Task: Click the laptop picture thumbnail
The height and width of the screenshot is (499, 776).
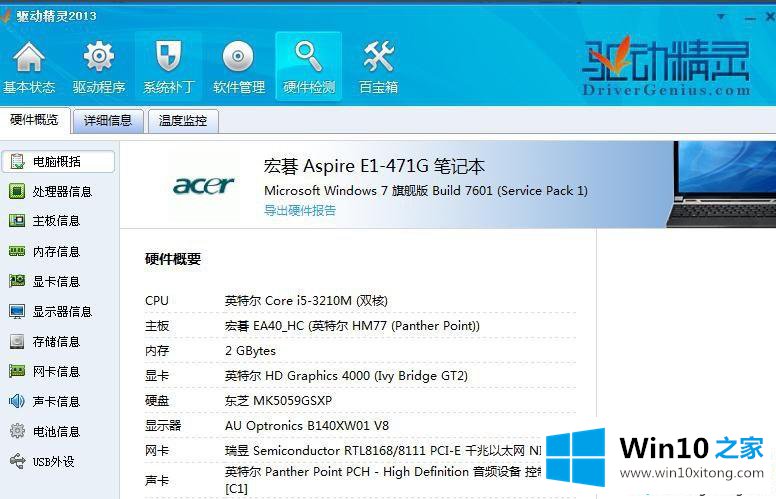Action: click(x=721, y=184)
